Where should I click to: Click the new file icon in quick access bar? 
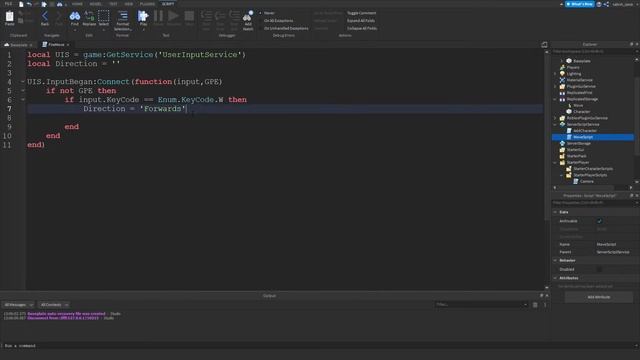pyautogui.click(x=21, y=4)
